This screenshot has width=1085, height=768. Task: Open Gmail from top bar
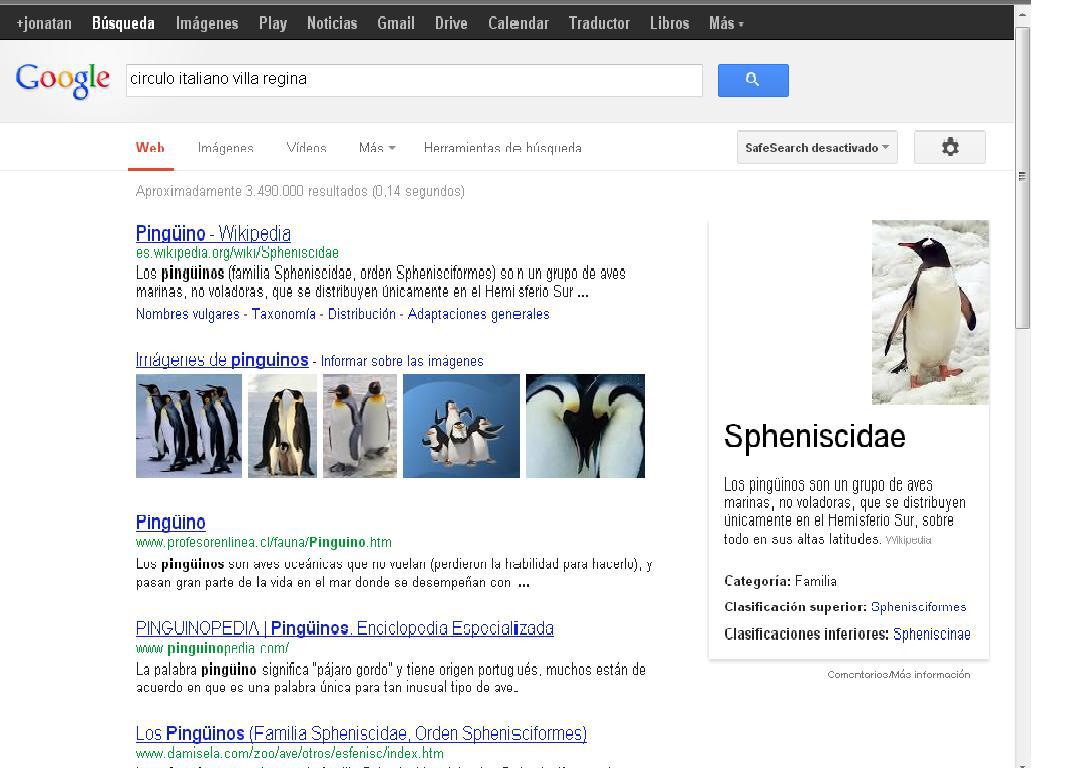[x=396, y=24]
